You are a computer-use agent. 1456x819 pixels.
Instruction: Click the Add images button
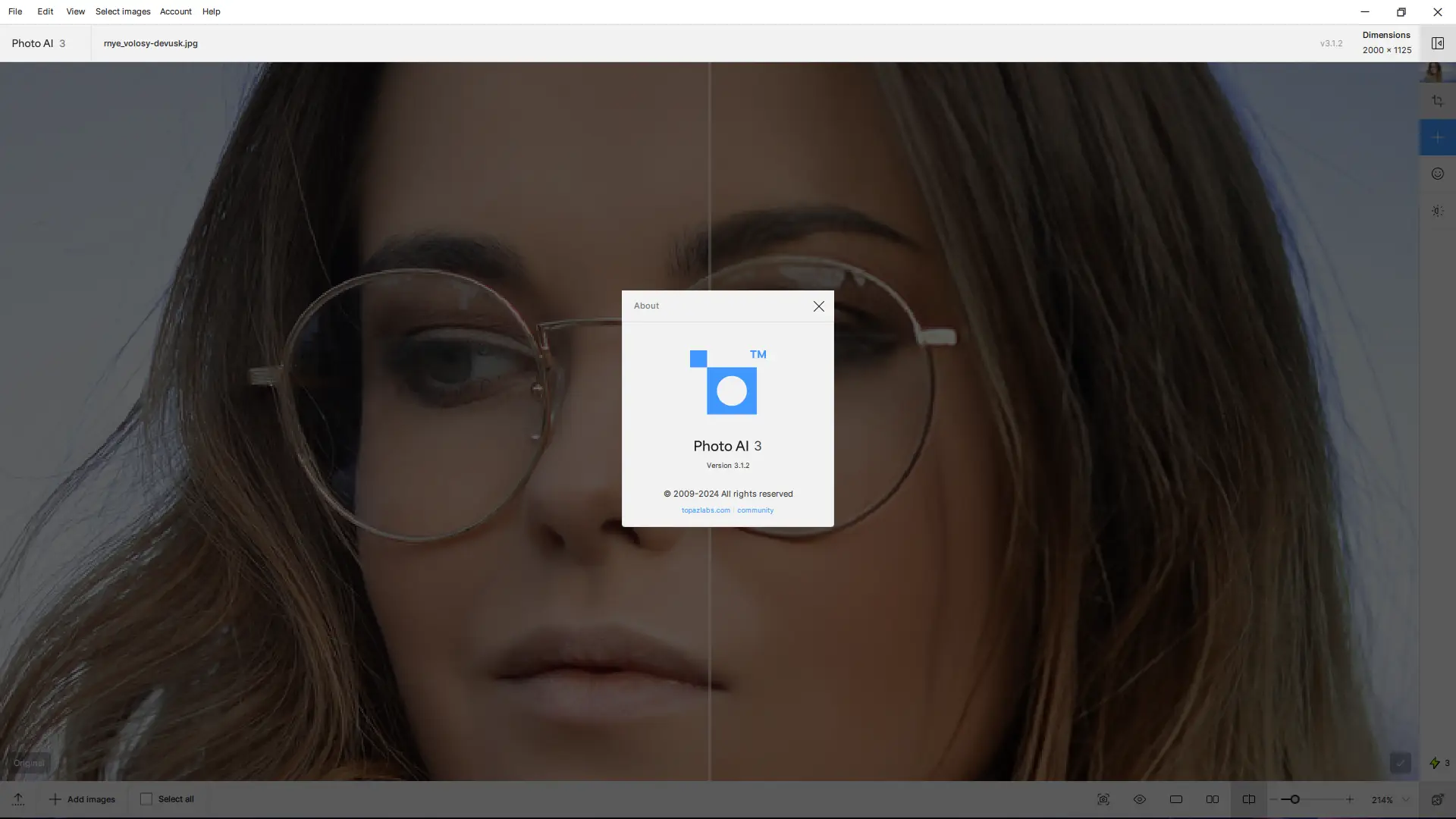point(82,799)
